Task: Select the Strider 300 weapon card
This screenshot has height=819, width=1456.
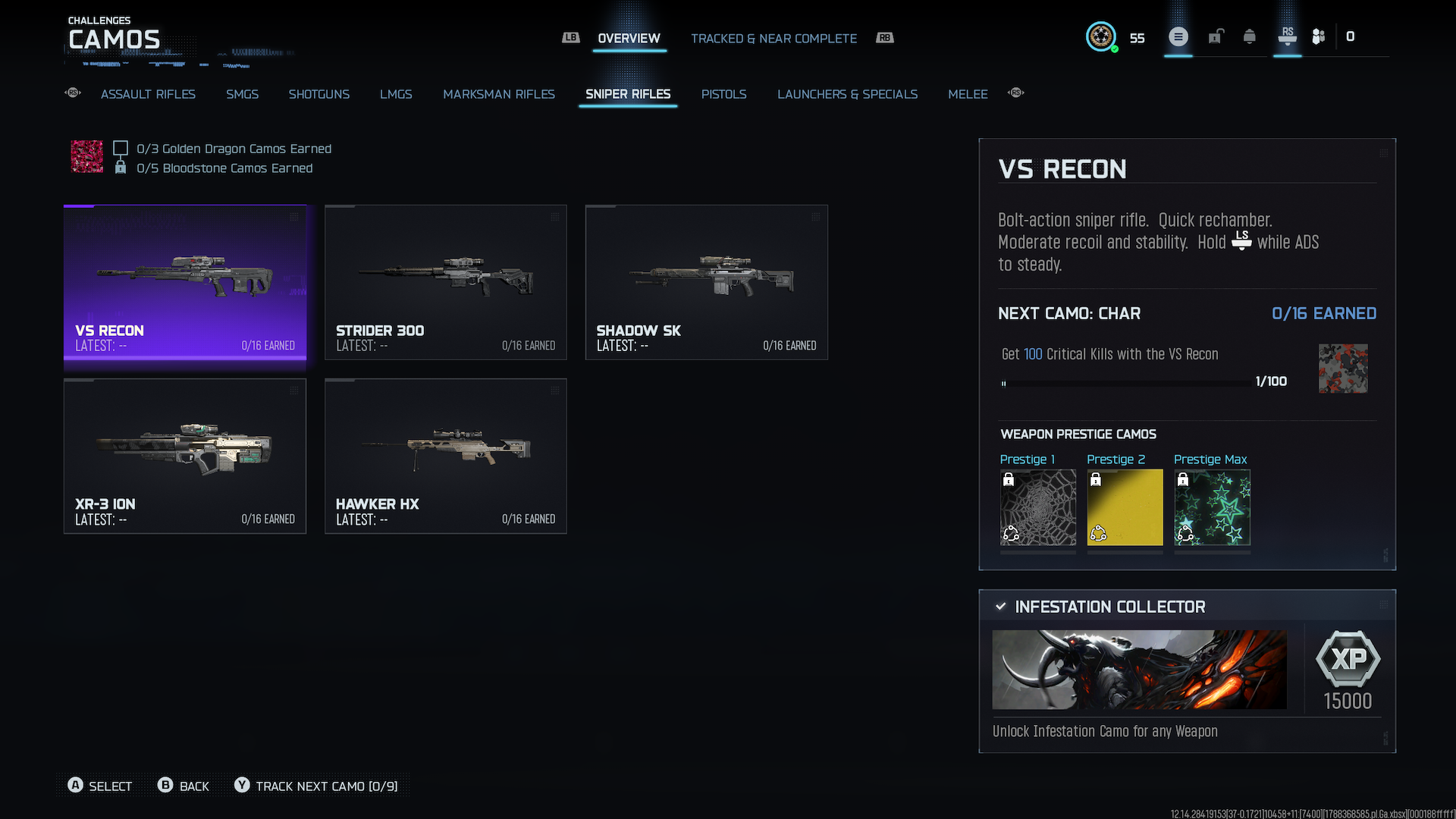Action: pos(446,282)
